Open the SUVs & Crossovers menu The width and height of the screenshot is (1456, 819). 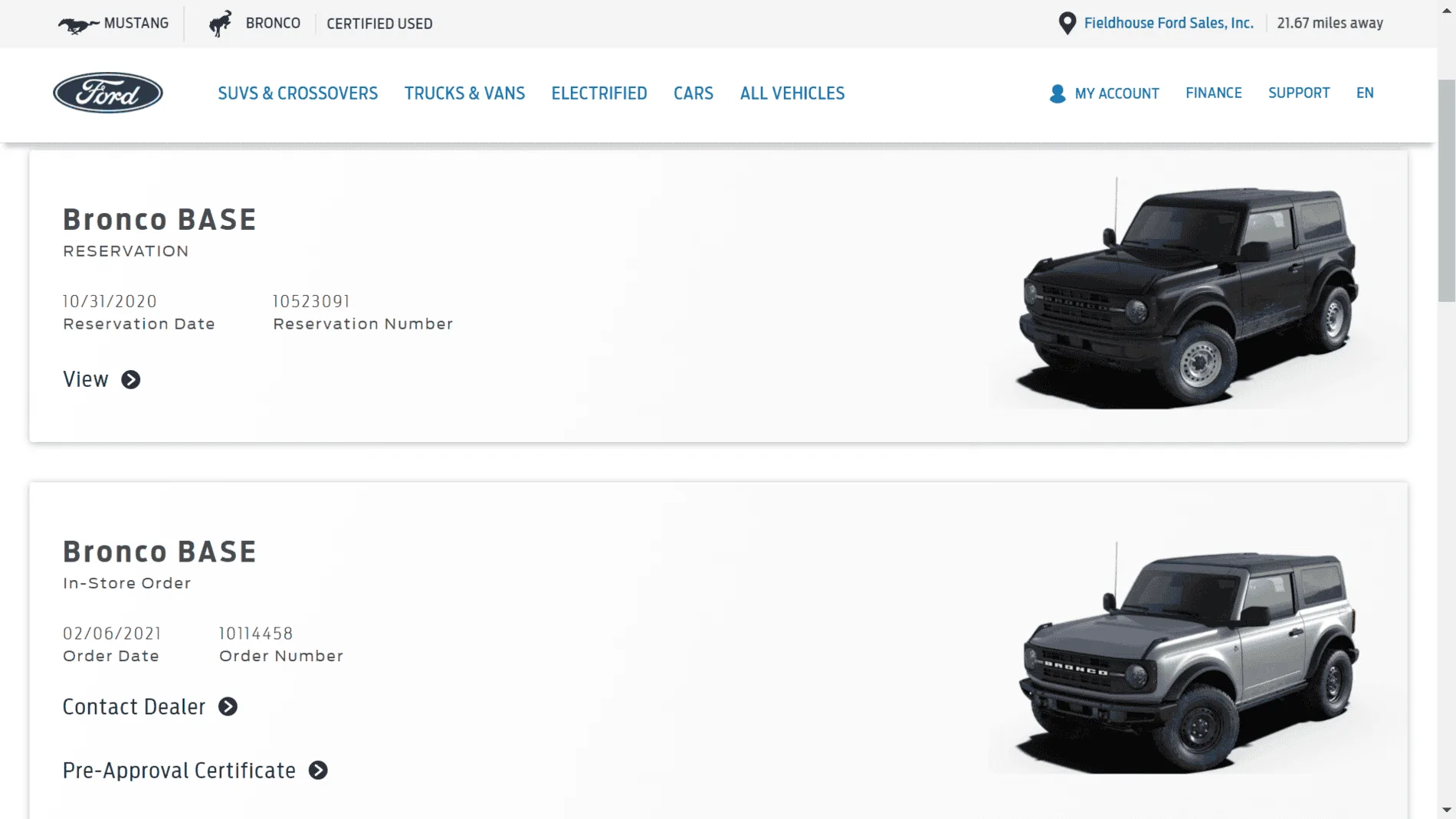pos(297,93)
